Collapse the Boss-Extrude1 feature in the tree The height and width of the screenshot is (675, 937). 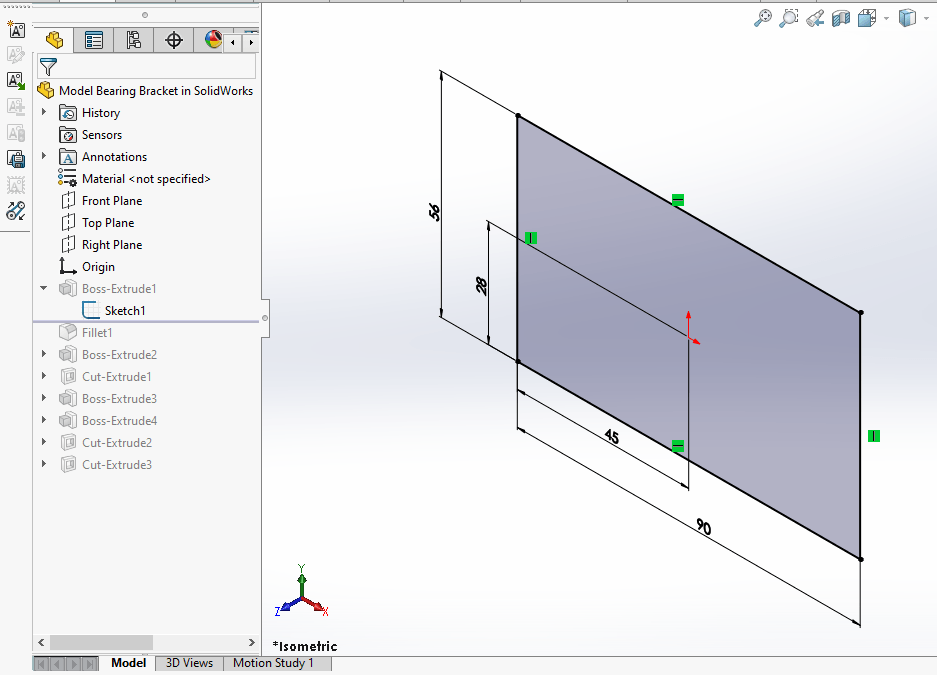tap(43, 288)
